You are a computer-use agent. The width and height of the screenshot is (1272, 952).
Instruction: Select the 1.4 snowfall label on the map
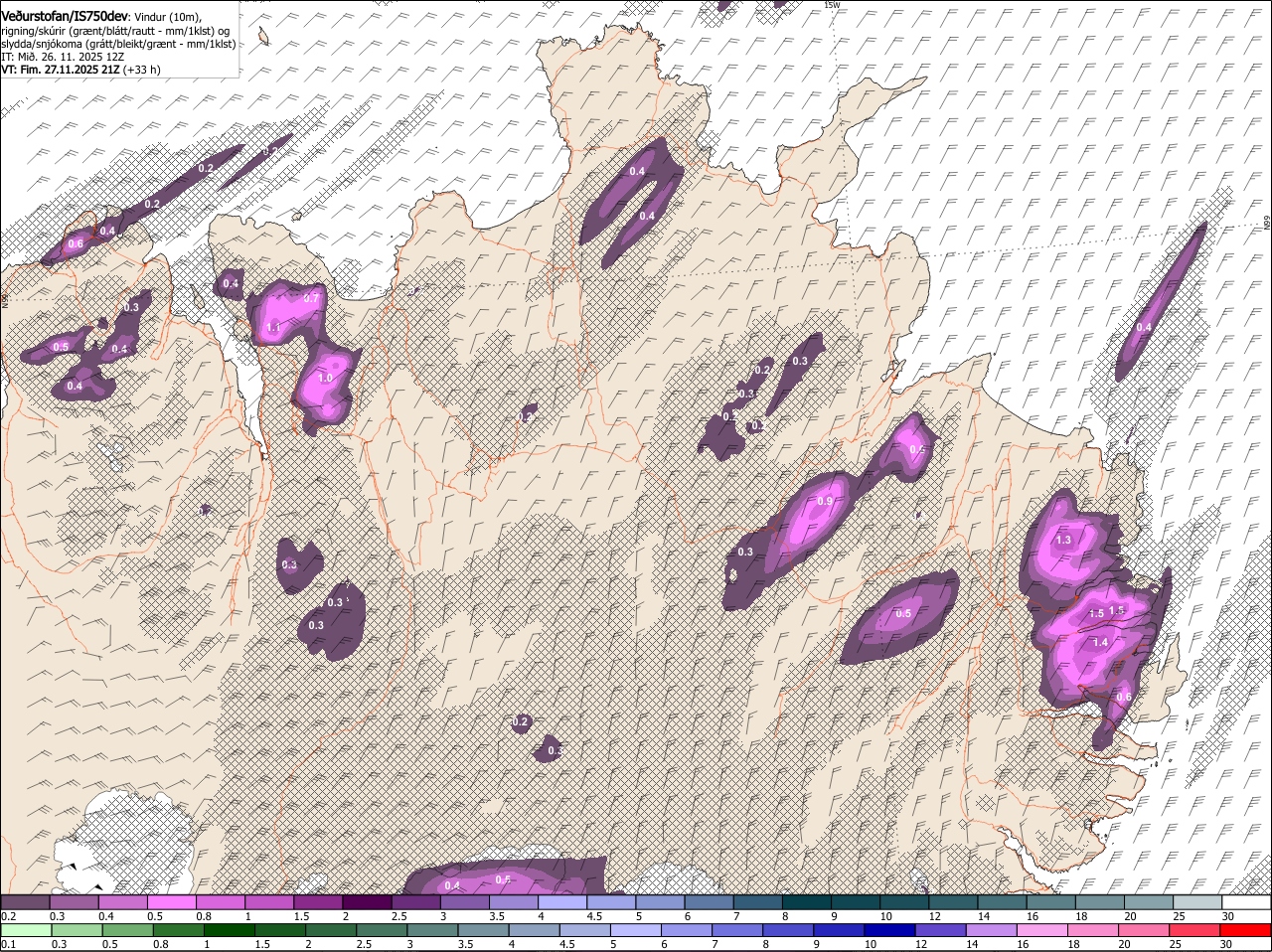coord(1100,643)
